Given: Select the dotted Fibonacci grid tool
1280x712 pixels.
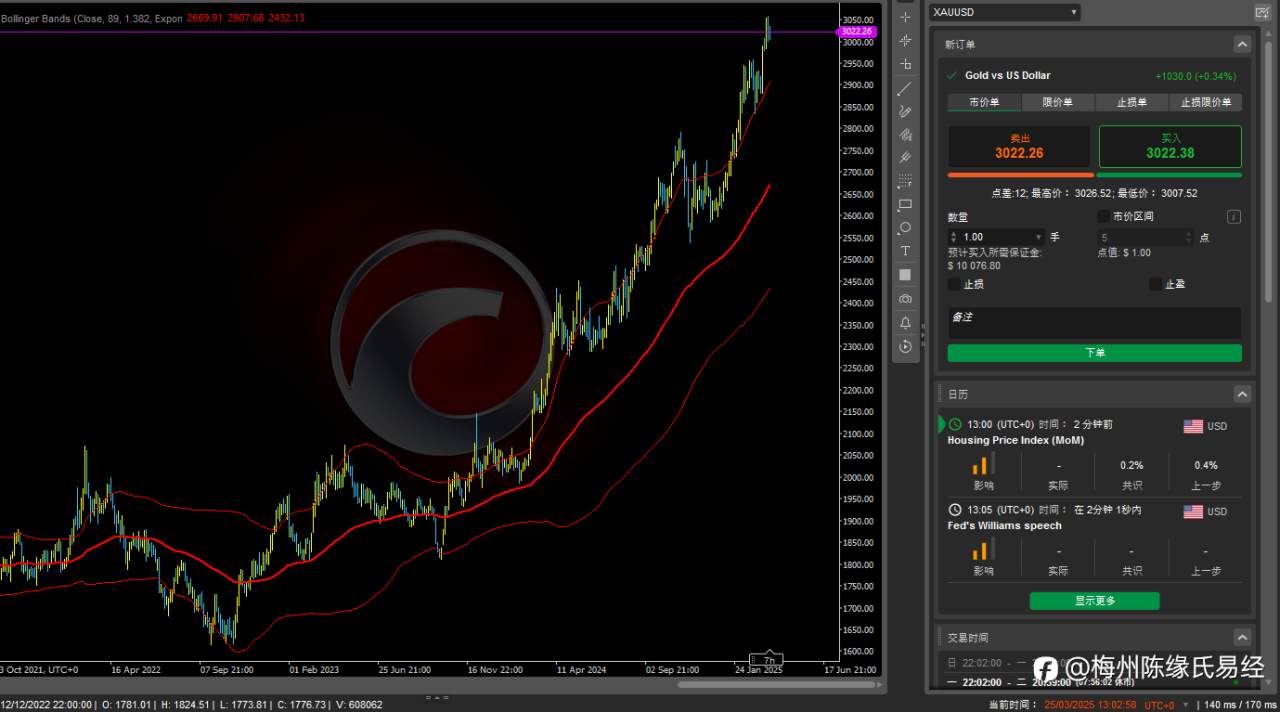Looking at the screenshot, I should [x=905, y=181].
